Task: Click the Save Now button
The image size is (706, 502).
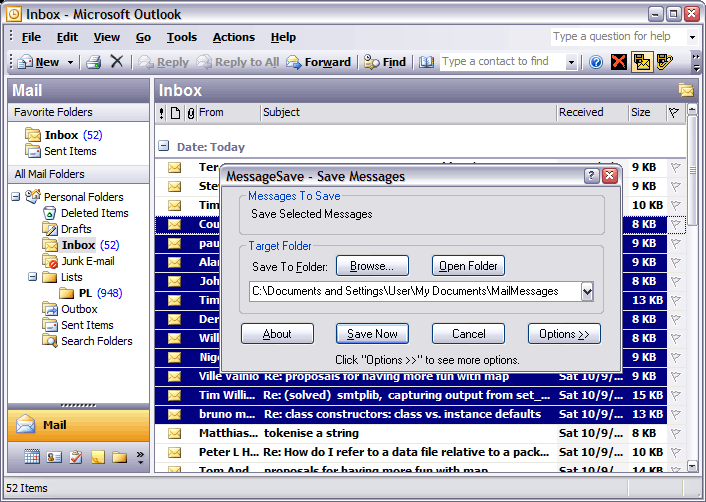Action: (372, 334)
